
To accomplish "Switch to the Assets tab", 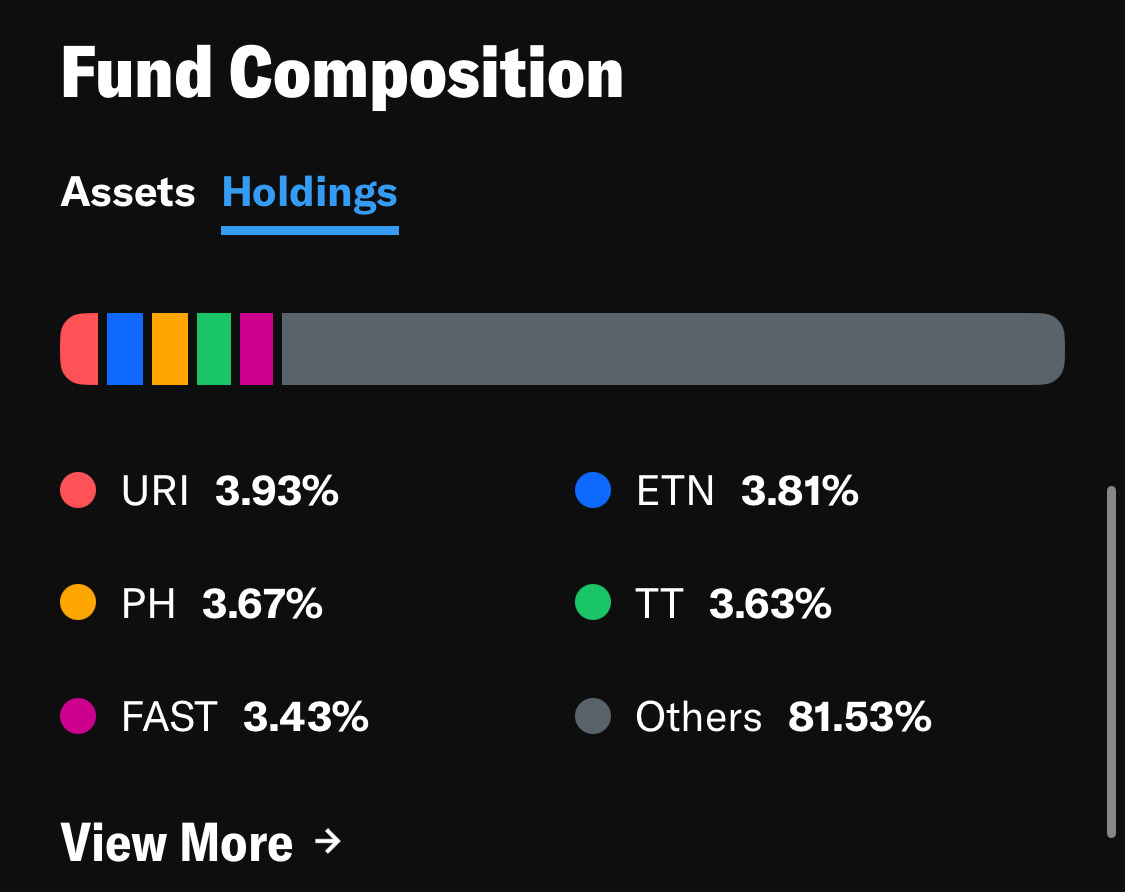I will pyautogui.click(x=128, y=193).
